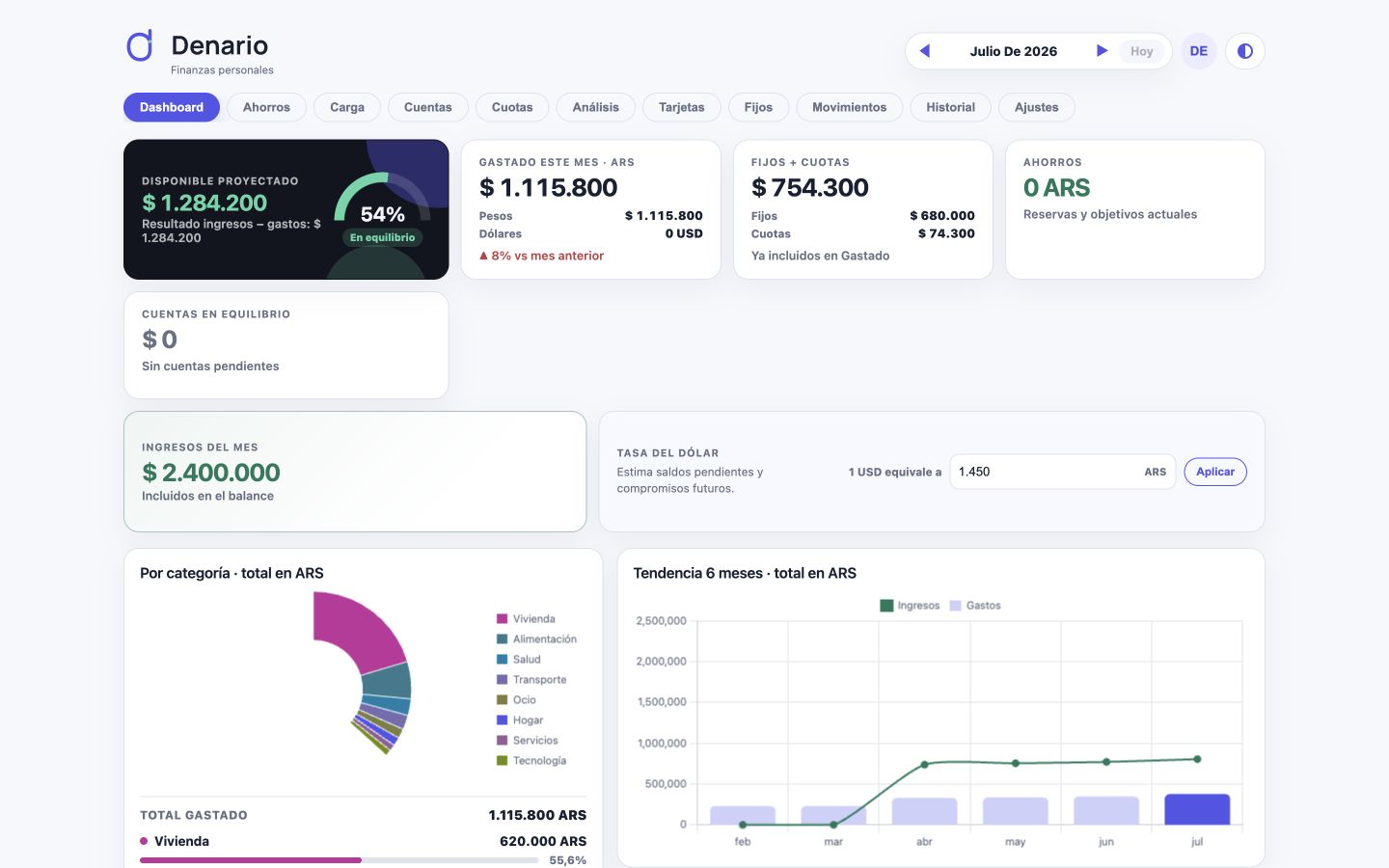1389x868 pixels.
Task: Toggle Alimentación legend entry
Action: (536, 639)
